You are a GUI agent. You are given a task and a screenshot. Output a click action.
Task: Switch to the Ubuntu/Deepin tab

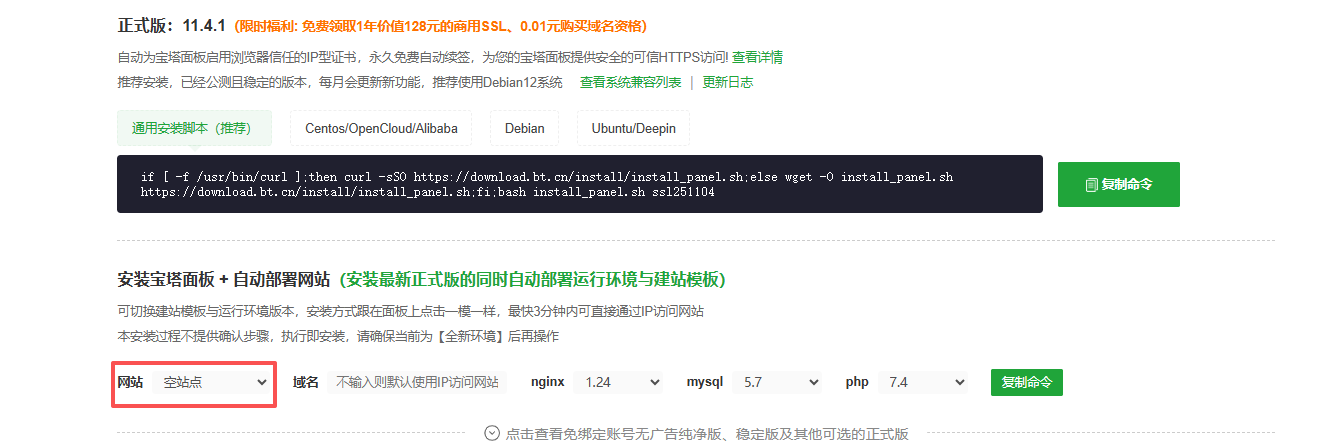point(633,128)
